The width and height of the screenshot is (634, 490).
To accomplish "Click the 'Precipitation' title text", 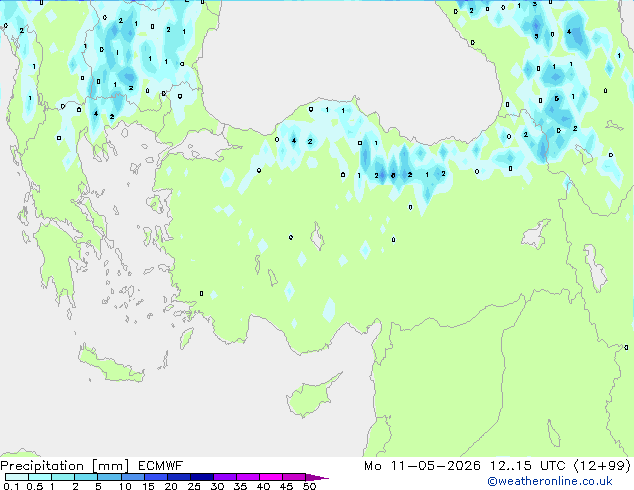I will click(42, 466).
